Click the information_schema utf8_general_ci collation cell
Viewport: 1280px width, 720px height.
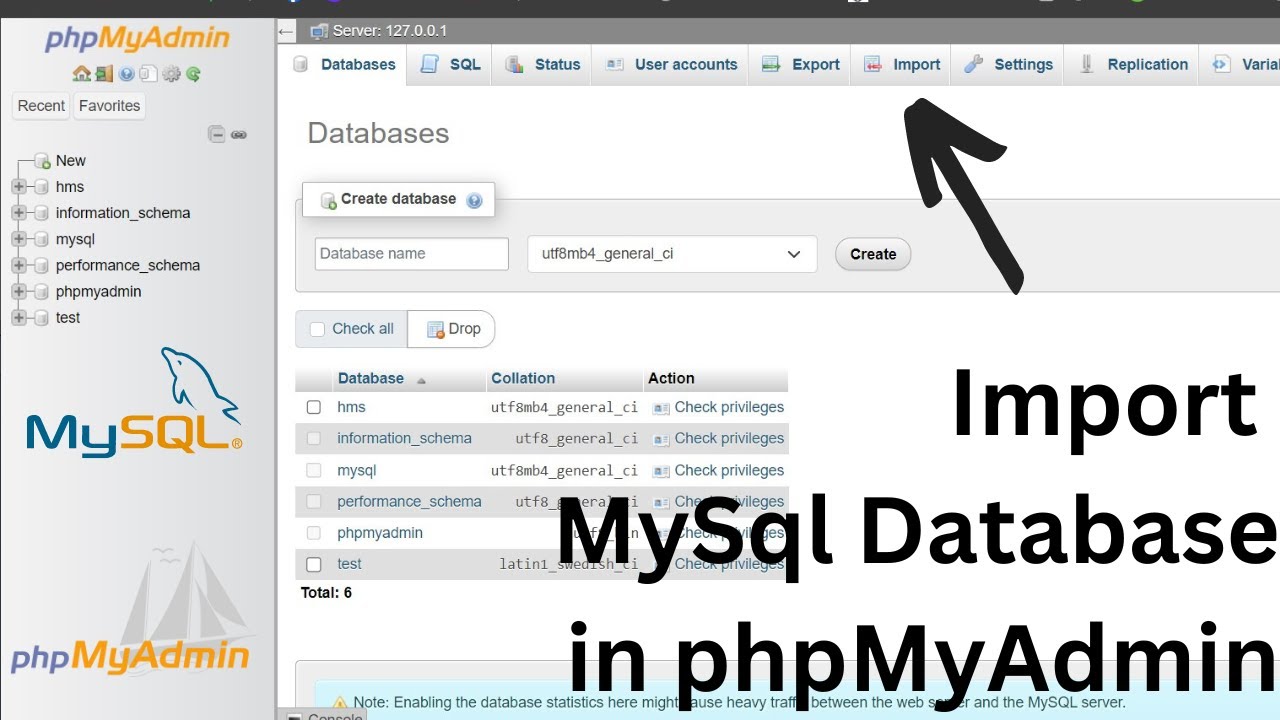click(x=577, y=438)
